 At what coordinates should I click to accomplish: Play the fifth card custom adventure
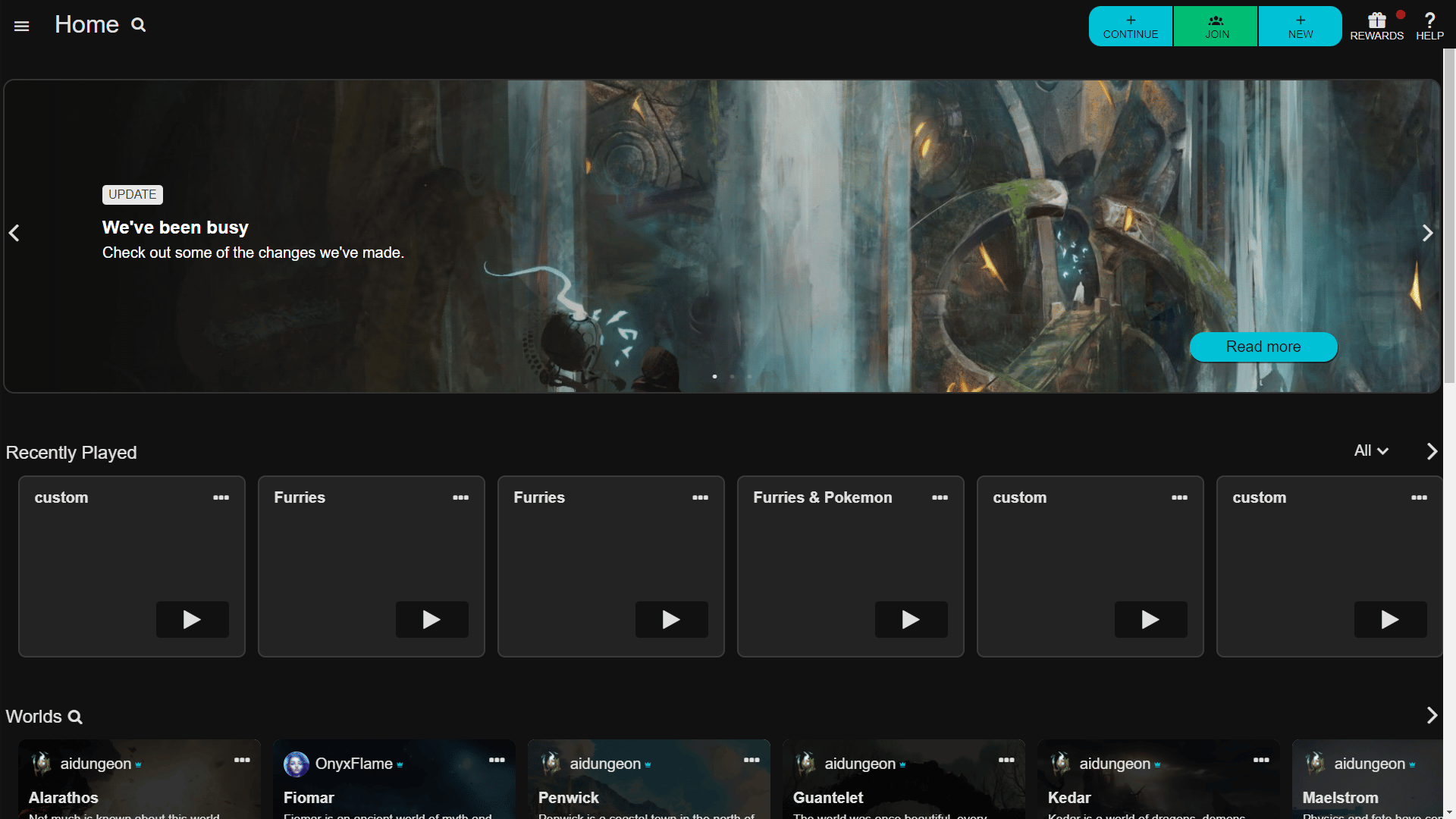click(x=1151, y=620)
